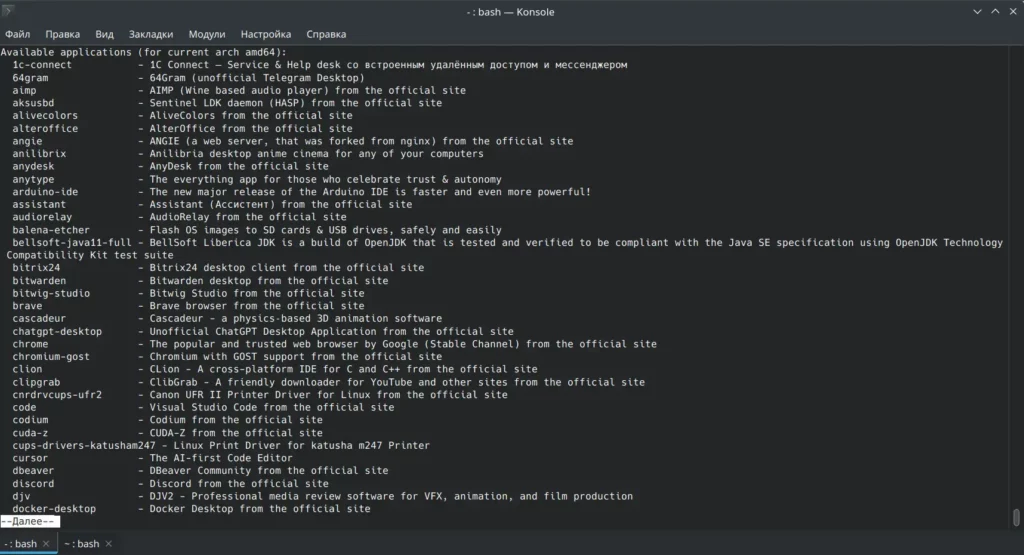
Task: Click the '--Далее--' pager prompt
Action: 30,521
